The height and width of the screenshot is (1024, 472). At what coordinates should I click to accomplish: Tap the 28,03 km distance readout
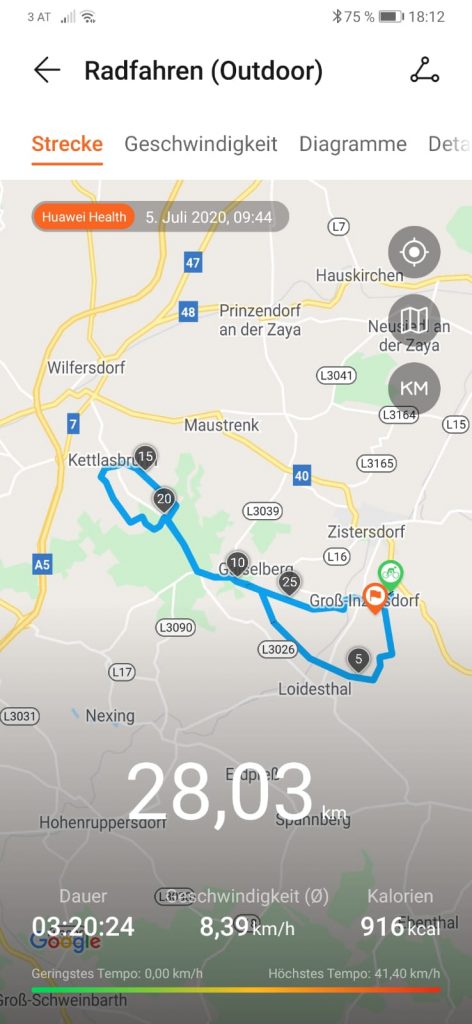[236, 792]
